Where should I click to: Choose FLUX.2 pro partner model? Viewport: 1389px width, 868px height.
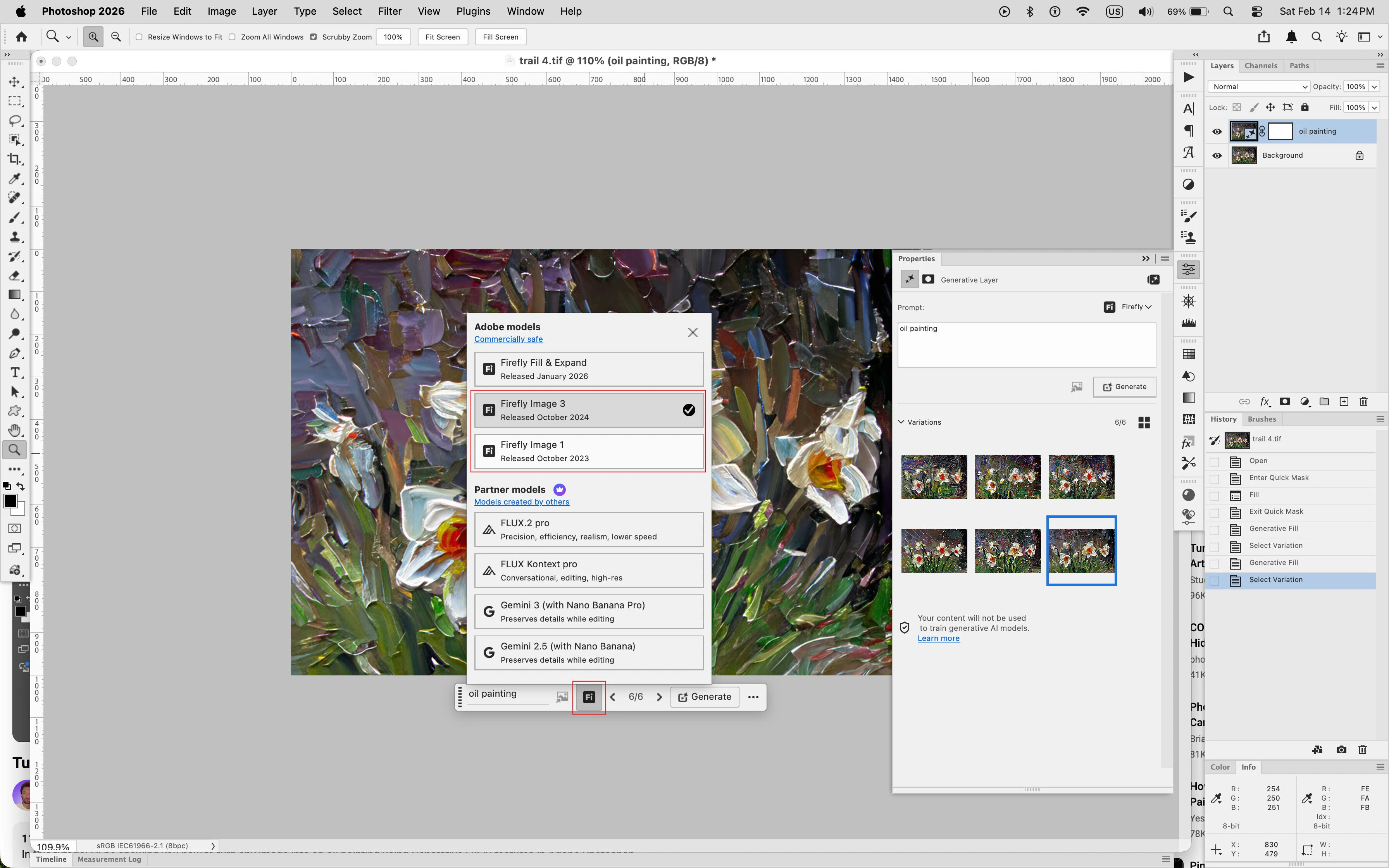[x=588, y=529]
